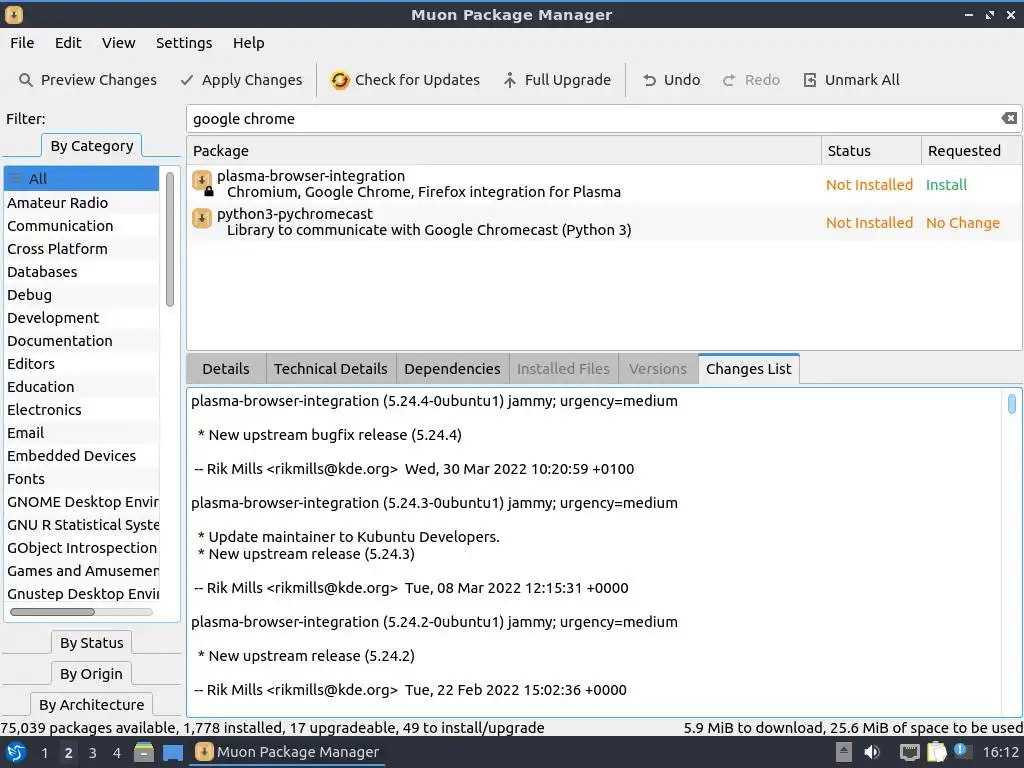The height and width of the screenshot is (768, 1024).
Task: Click the Apply Changes checkmark icon
Action: click(187, 80)
